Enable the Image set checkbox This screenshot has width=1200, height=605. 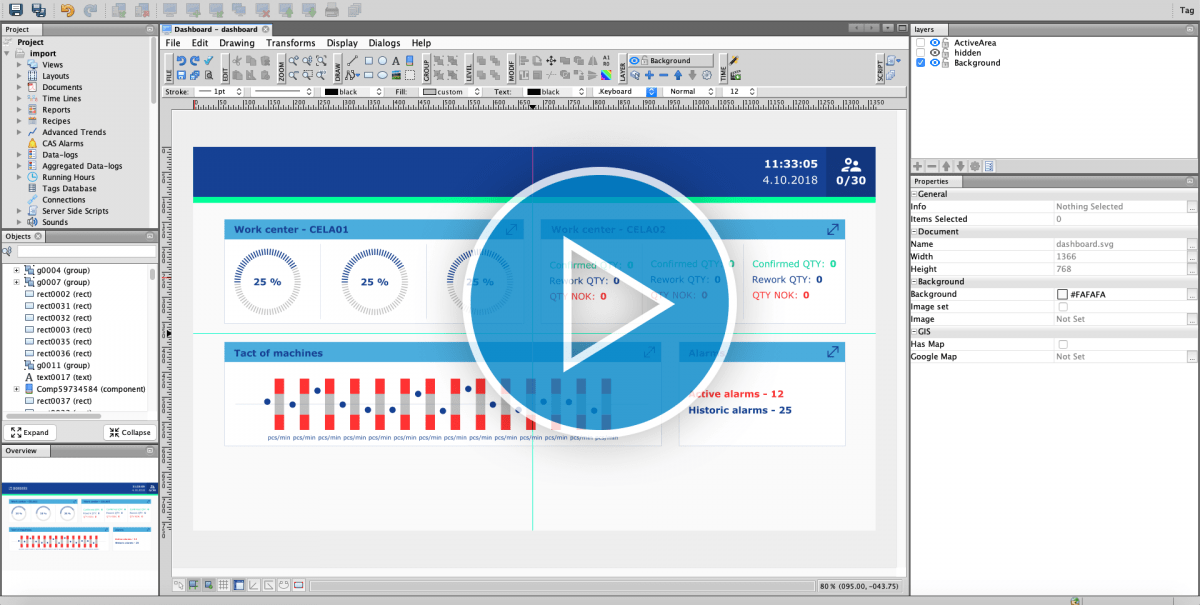click(x=1062, y=307)
